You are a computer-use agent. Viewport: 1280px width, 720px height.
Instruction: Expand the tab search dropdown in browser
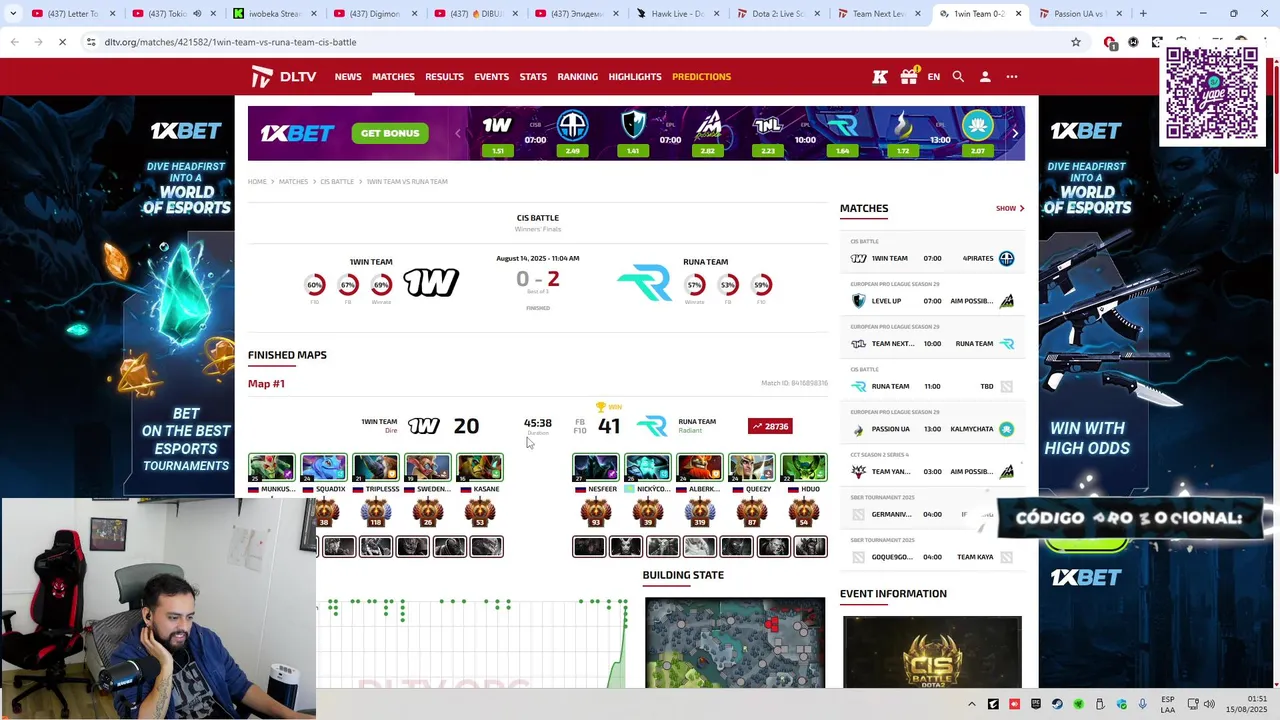coord(13,14)
